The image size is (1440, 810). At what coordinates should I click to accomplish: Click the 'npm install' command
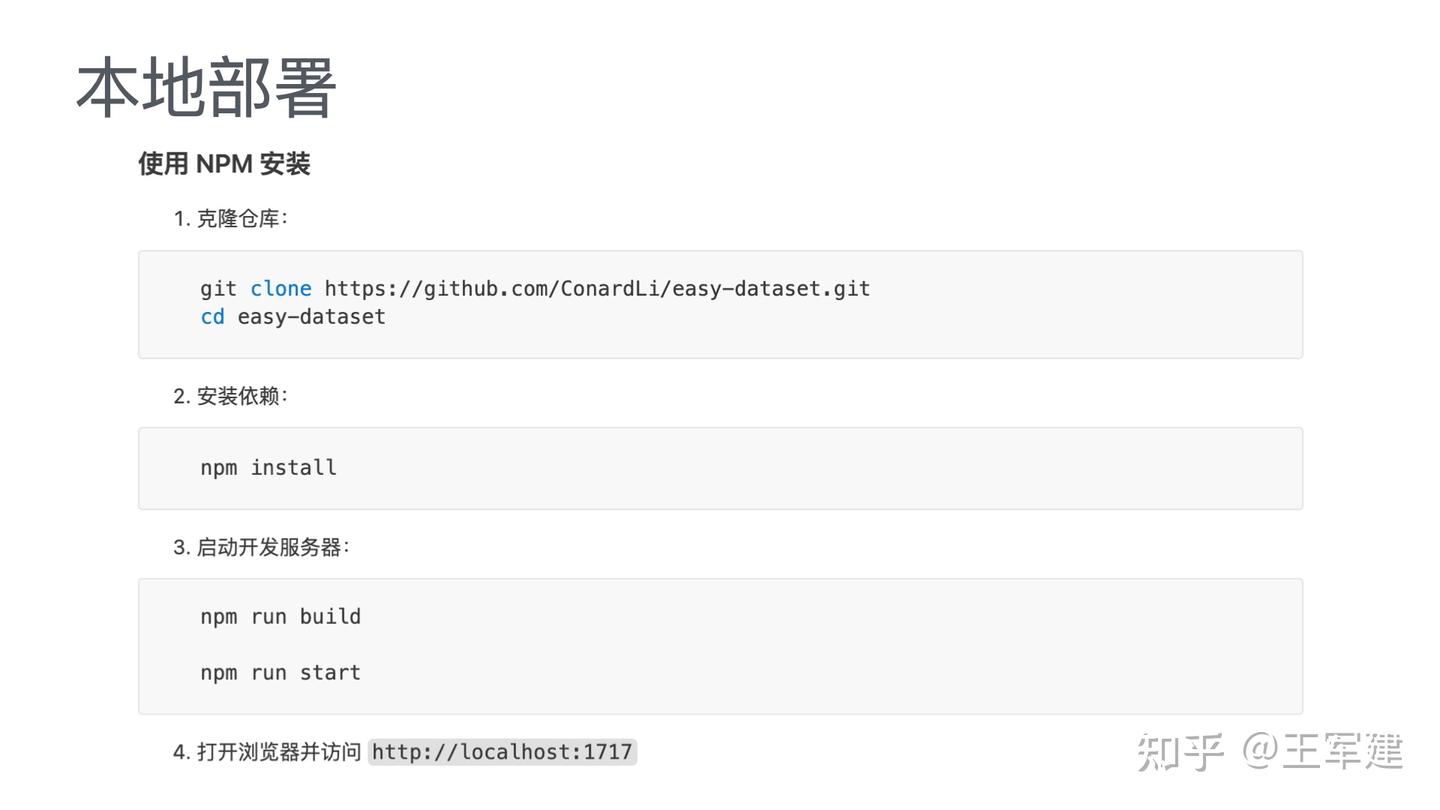pyautogui.click(x=268, y=468)
